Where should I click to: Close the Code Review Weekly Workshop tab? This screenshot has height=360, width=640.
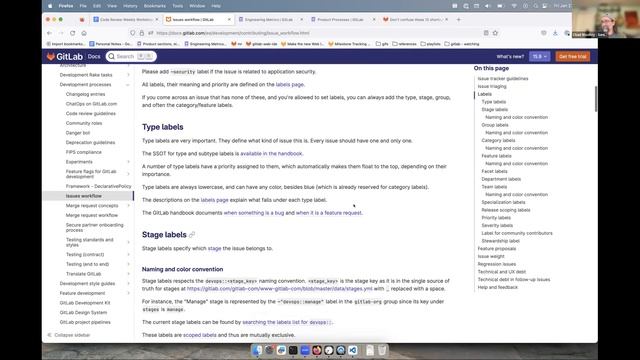click(x=157, y=19)
